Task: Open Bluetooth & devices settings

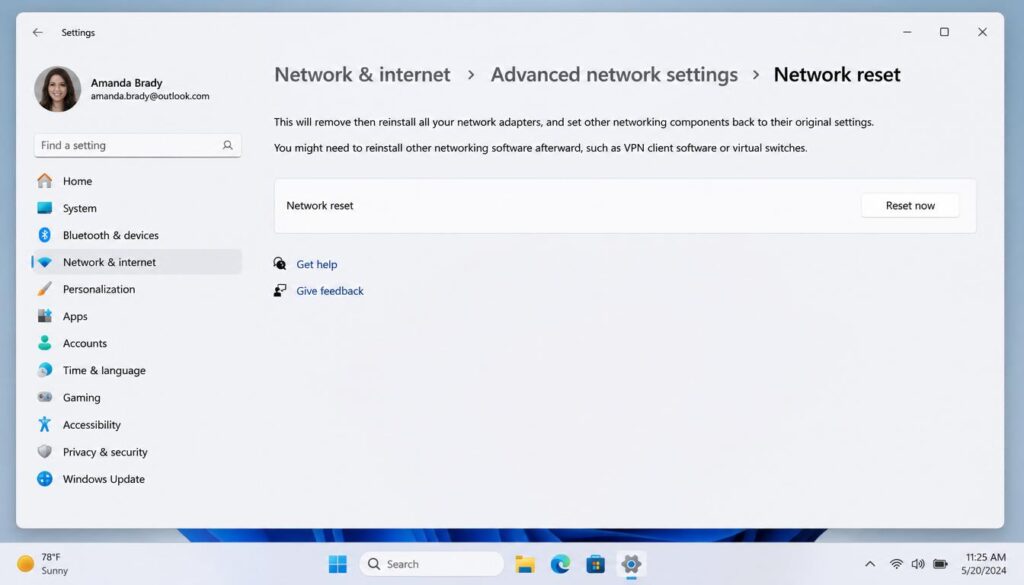Action: (x=136, y=235)
